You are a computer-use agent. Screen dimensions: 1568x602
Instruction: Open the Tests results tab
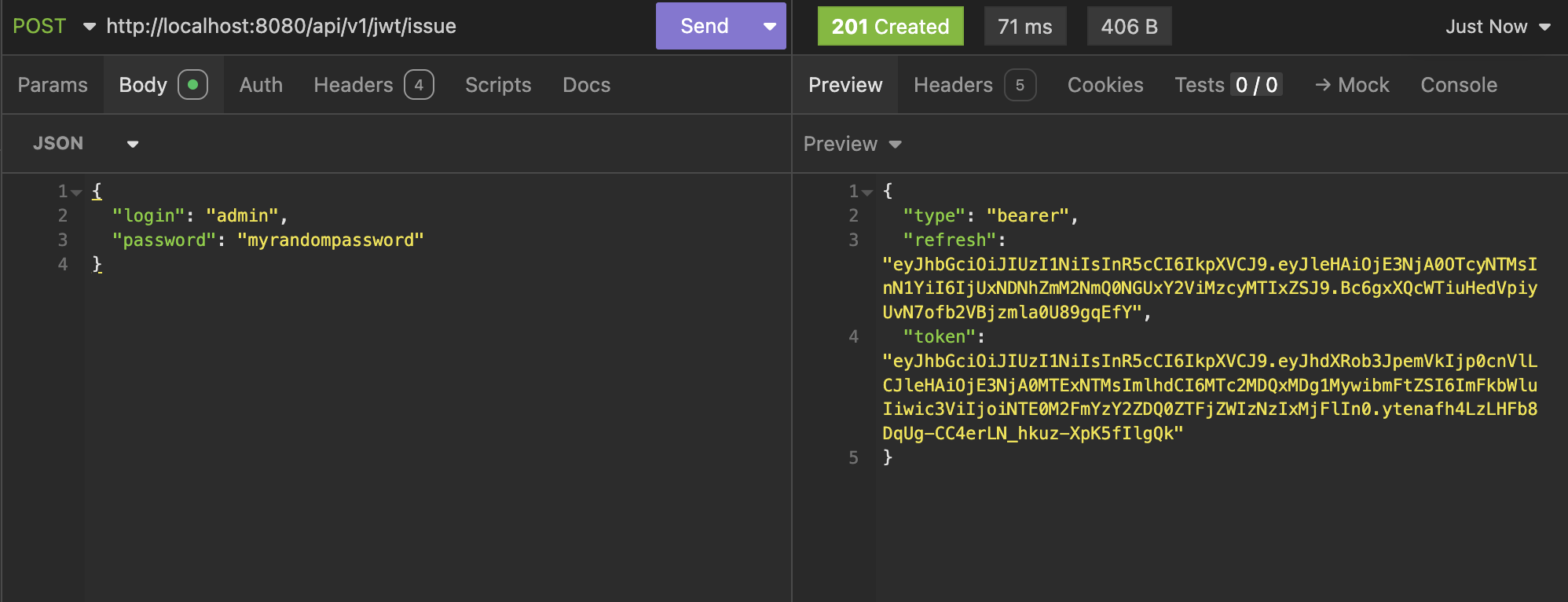click(1228, 85)
